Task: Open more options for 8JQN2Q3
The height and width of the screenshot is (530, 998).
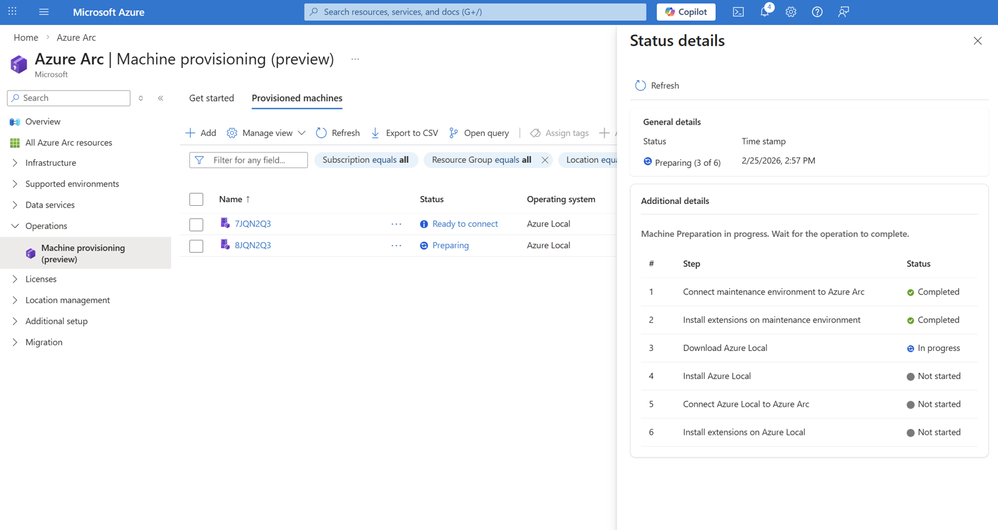Action: 397,246
